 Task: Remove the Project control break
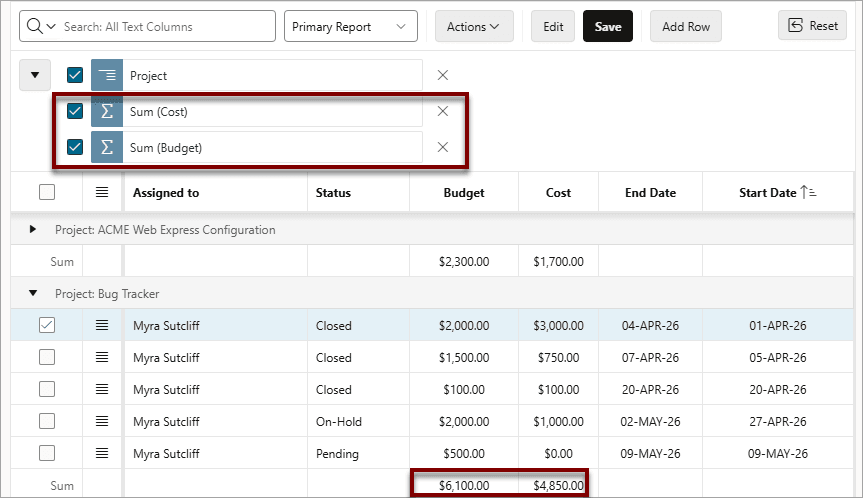point(443,75)
